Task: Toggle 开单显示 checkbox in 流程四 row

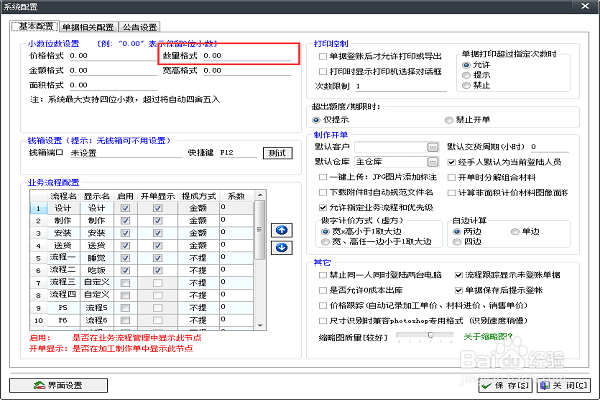Action: (x=158, y=296)
